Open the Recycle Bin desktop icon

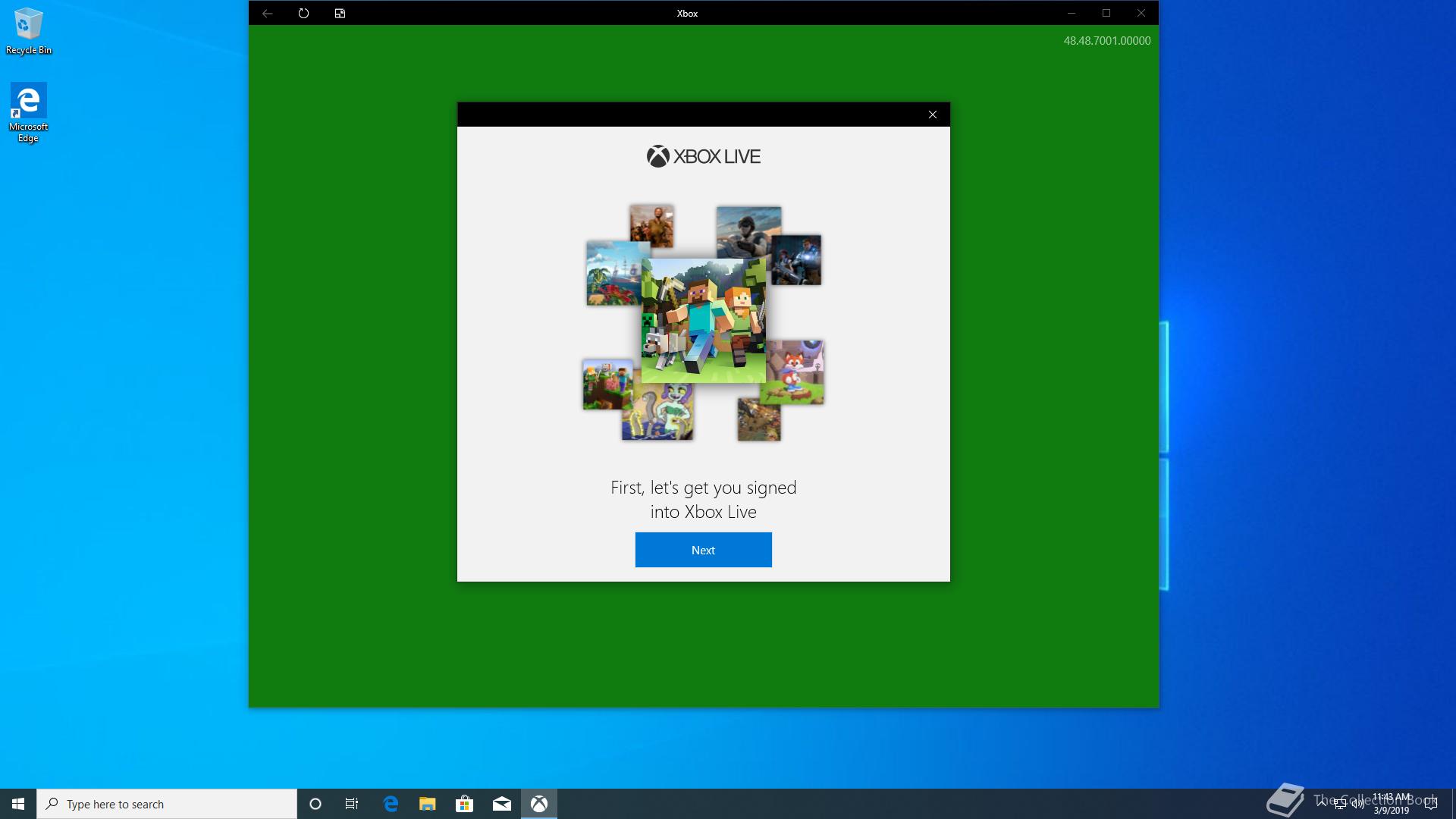28,31
